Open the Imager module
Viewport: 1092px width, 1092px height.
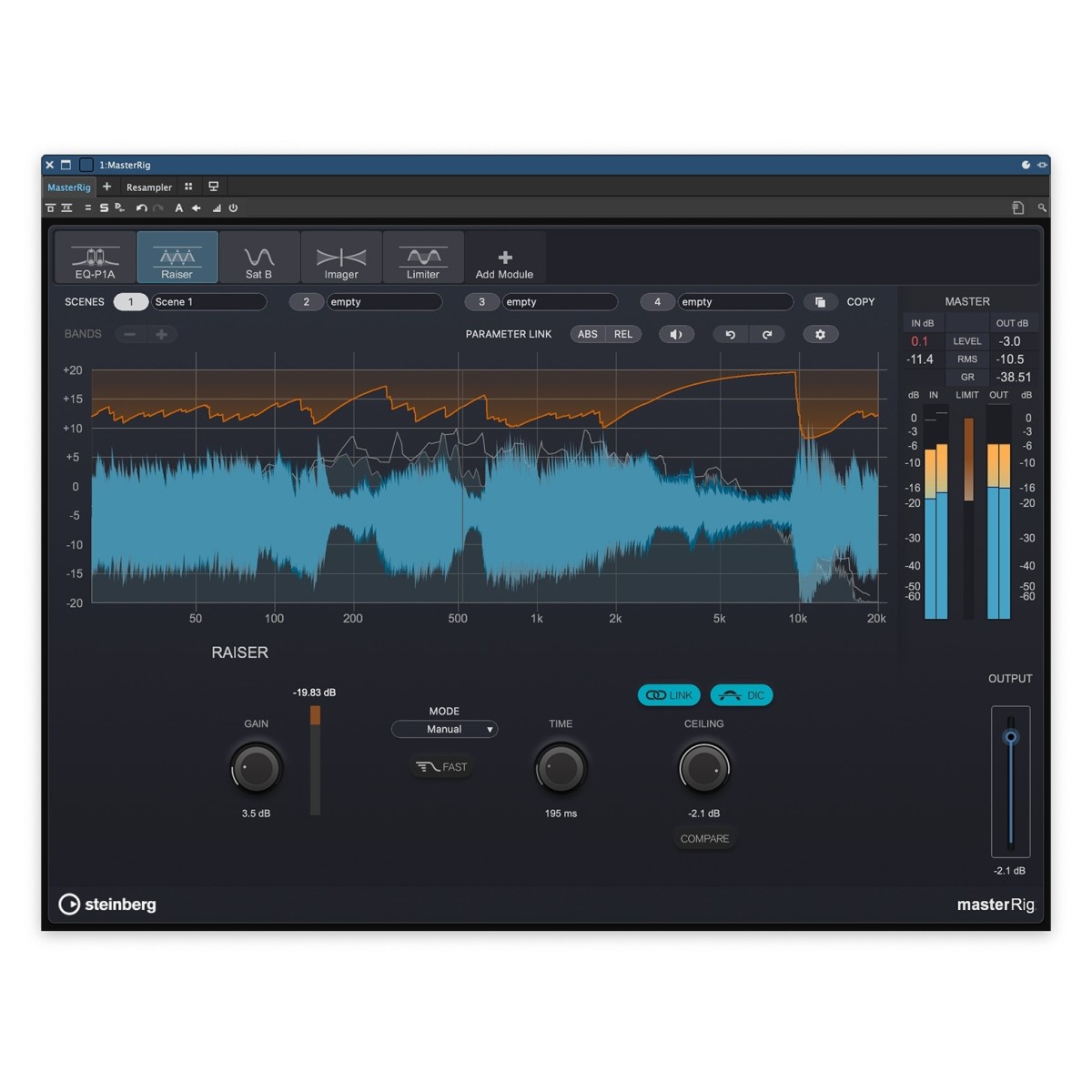[341, 258]
